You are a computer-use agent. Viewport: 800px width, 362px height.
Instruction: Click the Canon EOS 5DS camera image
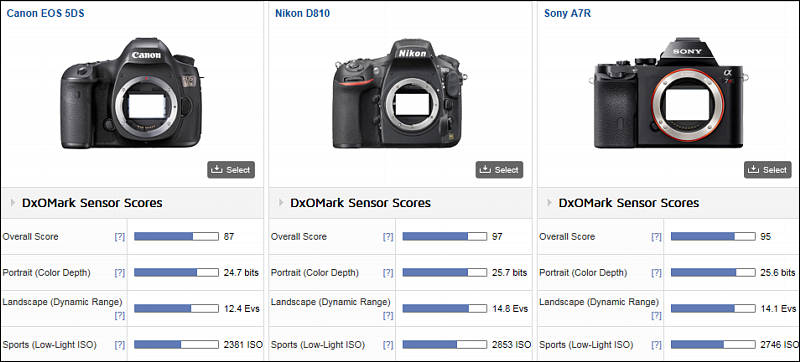[132, 93]
